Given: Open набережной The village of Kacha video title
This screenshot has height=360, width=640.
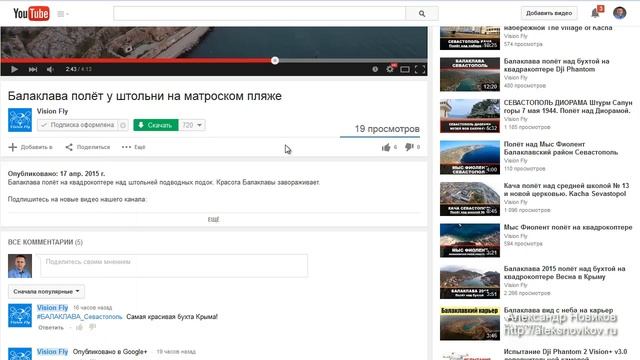Looking at the screenshot, I should (558, 28).
